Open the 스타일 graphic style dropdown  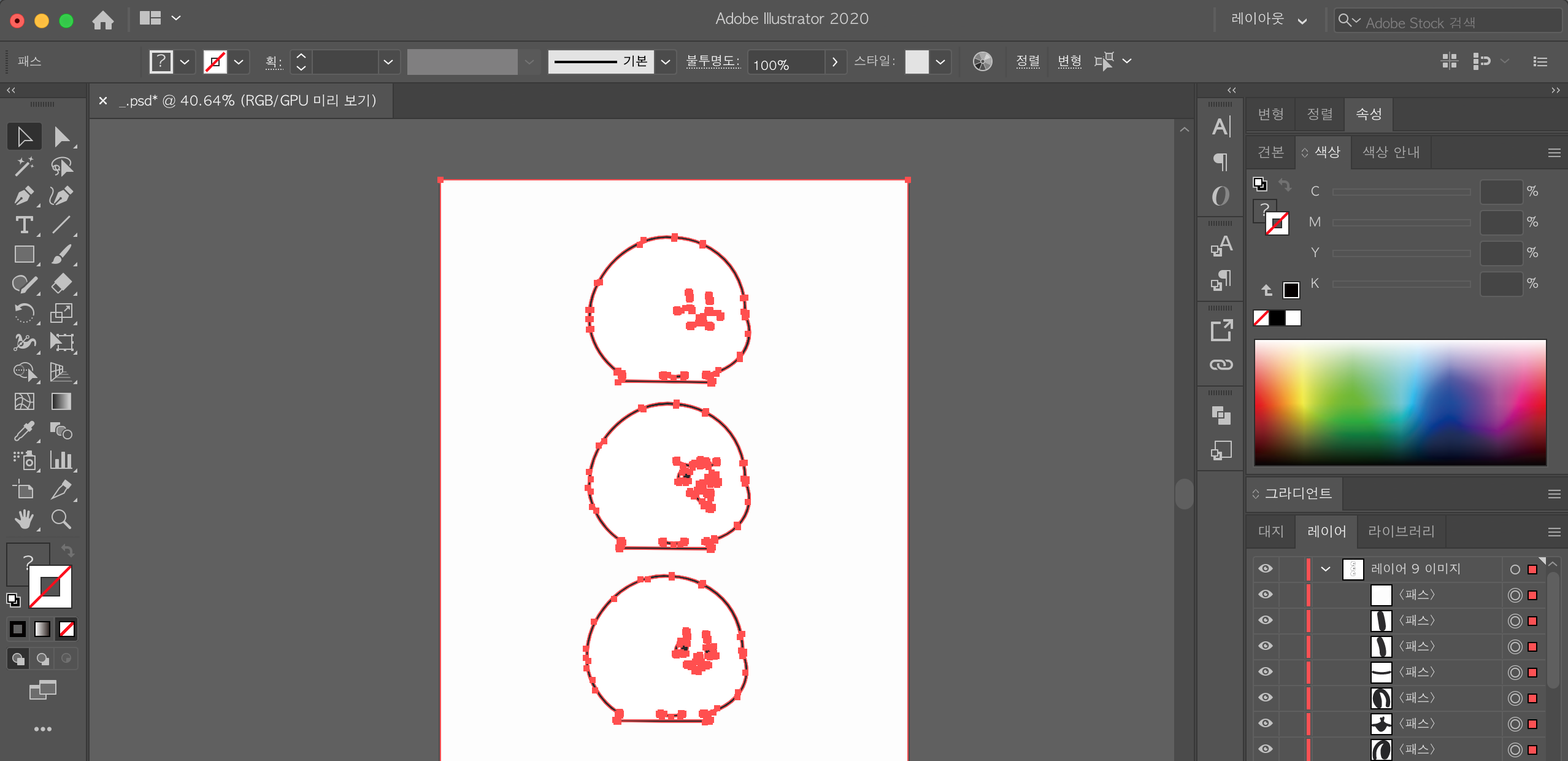click(940, 61)
